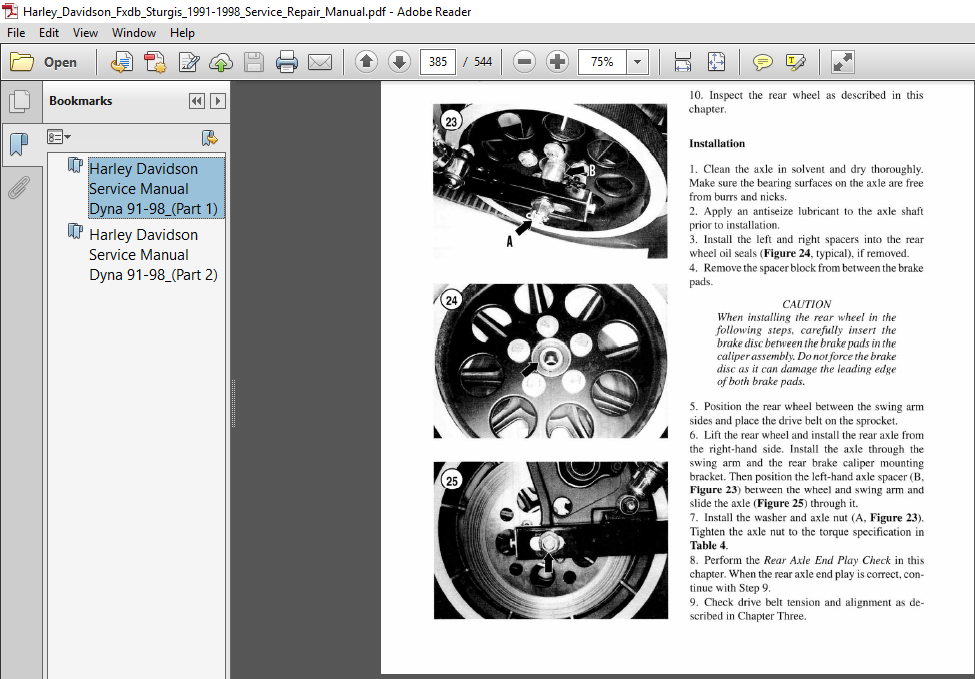Open the attachments paperclip panel

19,187
